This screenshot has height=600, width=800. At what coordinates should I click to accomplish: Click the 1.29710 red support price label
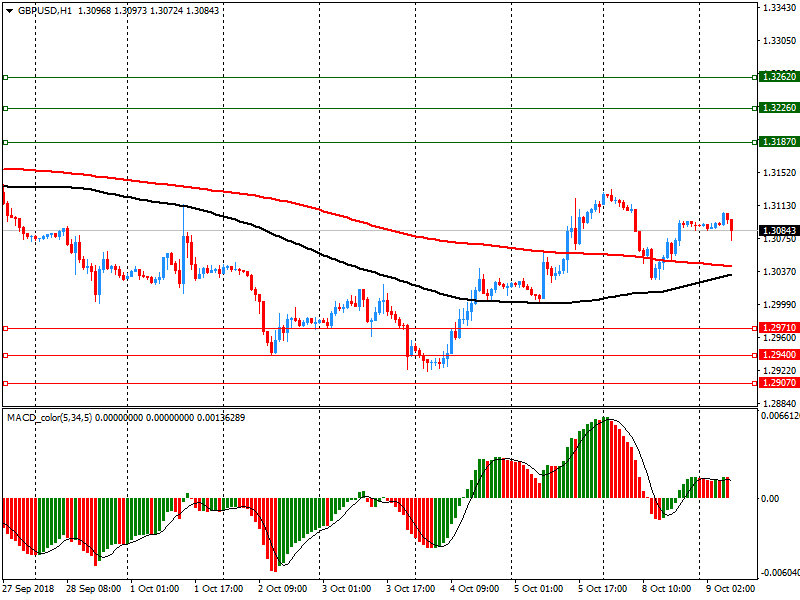point(777,328)
